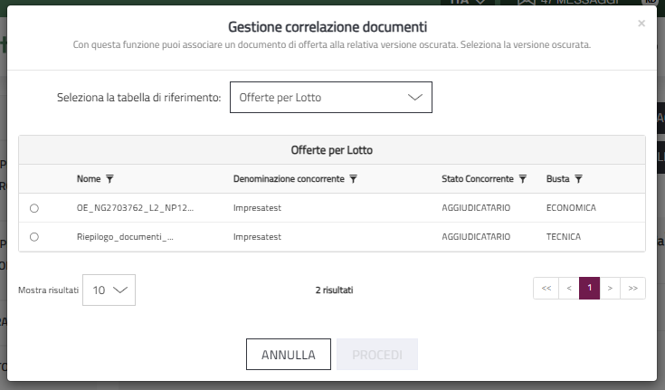665x390 pixels.
Task: Click the Nome column header
Action: [x=89, y=179]
